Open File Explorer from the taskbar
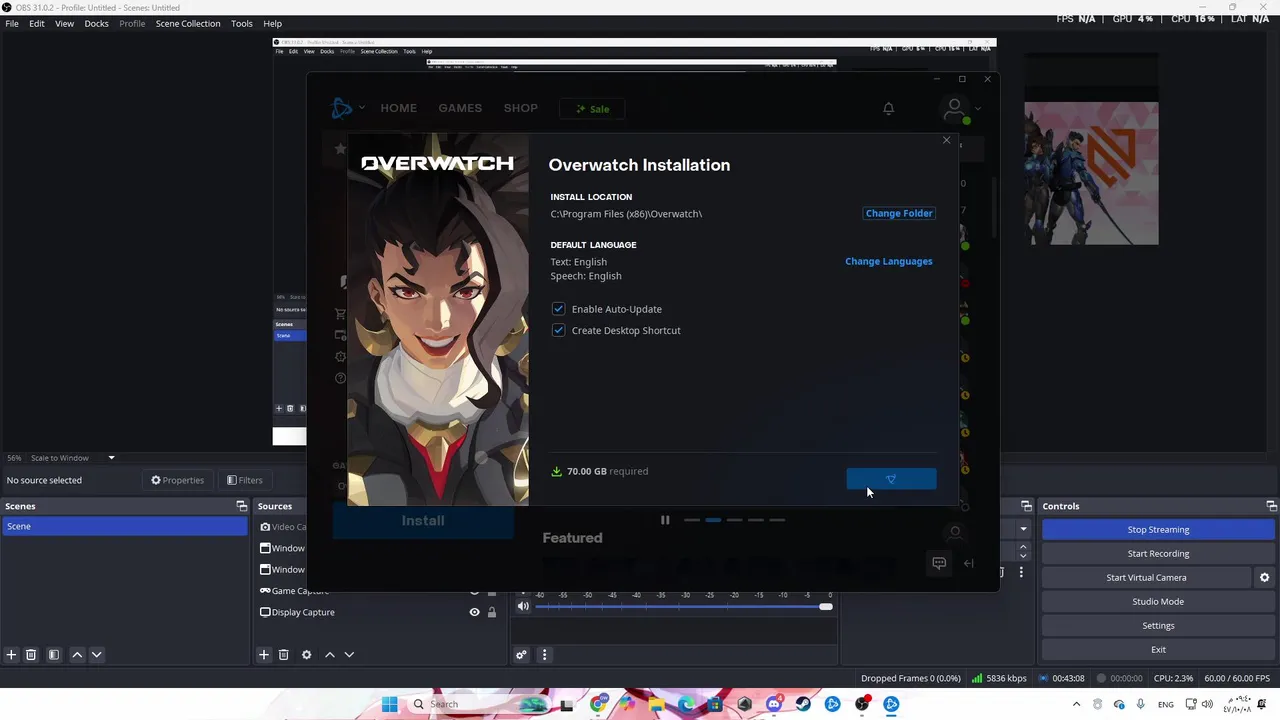 (657, 704)
